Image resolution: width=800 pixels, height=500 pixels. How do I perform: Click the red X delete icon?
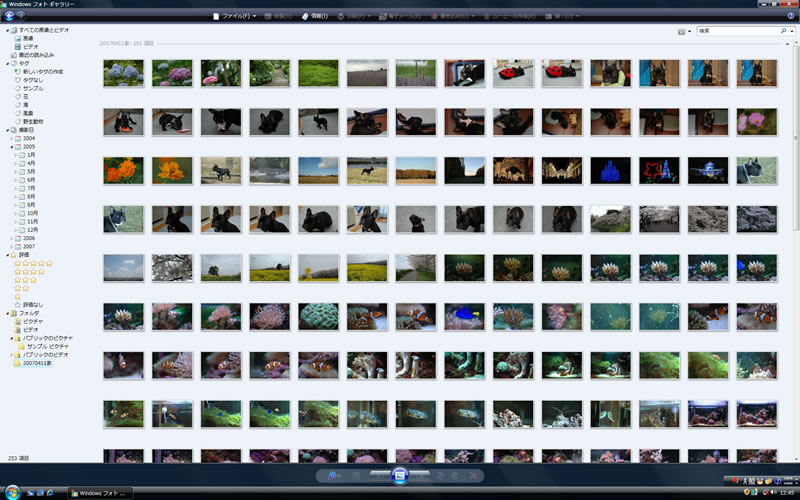click(x=473, y=476)
